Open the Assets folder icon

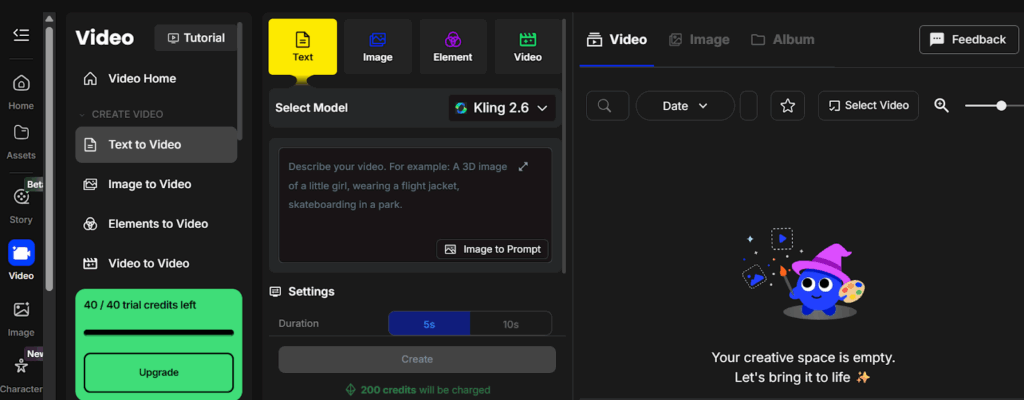click(x=21, y=134)
